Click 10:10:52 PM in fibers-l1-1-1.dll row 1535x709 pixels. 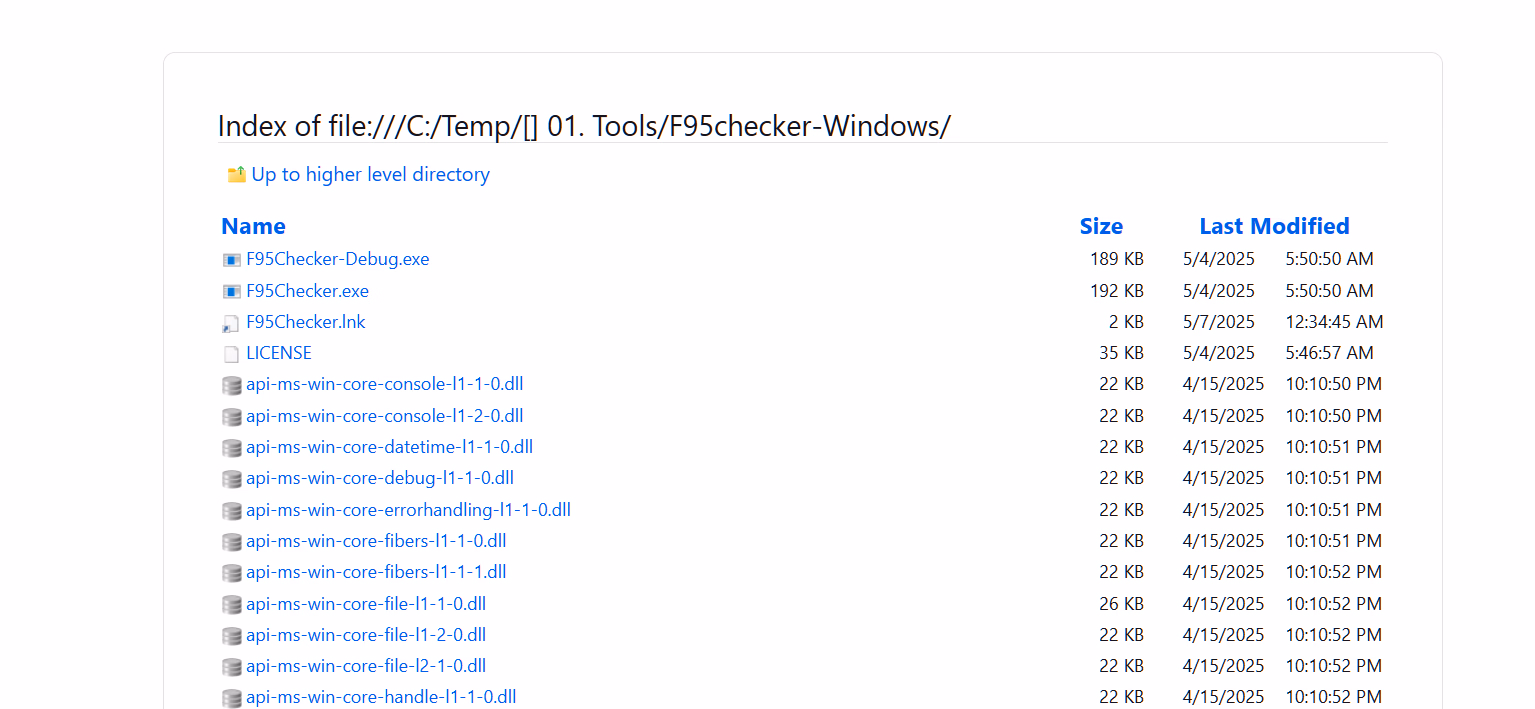[1334, 572]
